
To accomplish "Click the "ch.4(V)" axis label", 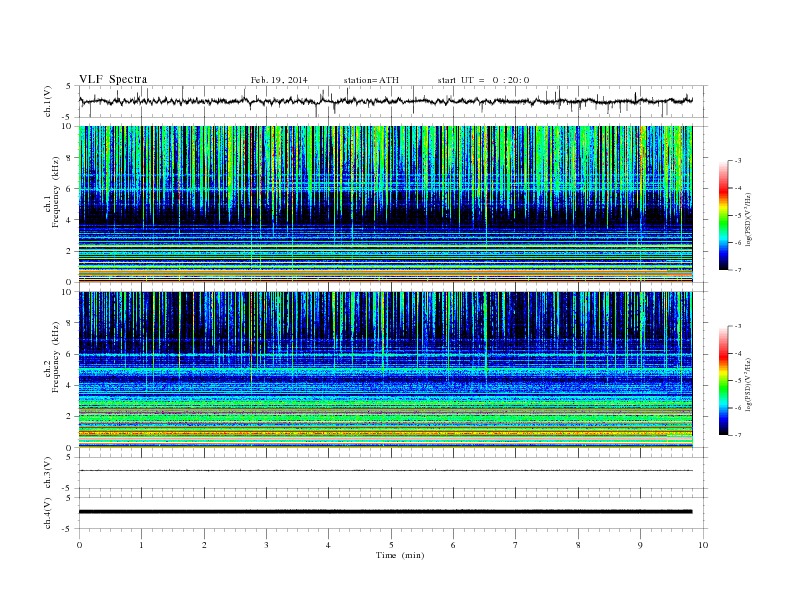I will click(x=48, y=513).
